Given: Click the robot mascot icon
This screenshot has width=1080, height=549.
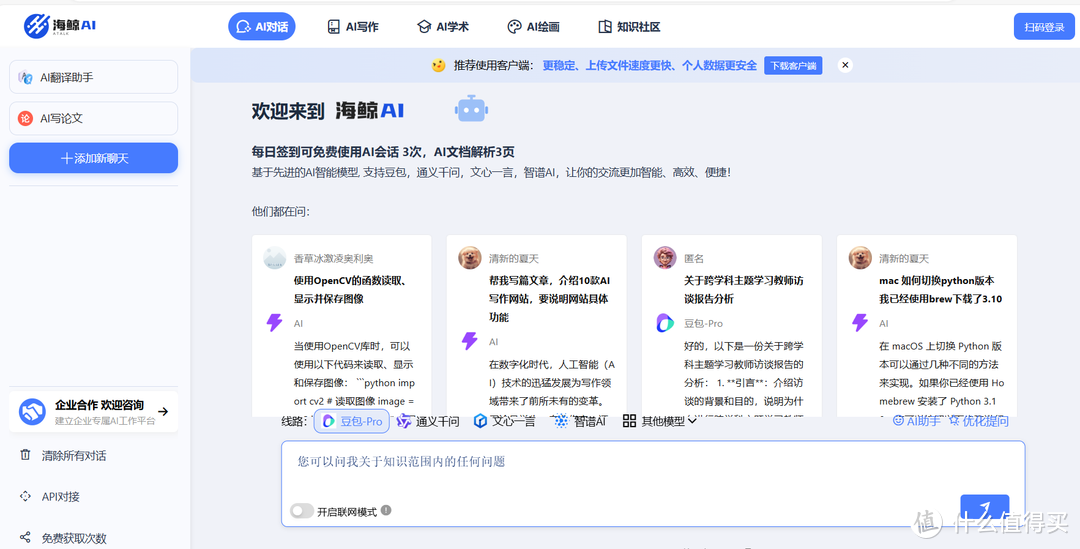Looking at the screenshot, I should [x=472, y=109].
